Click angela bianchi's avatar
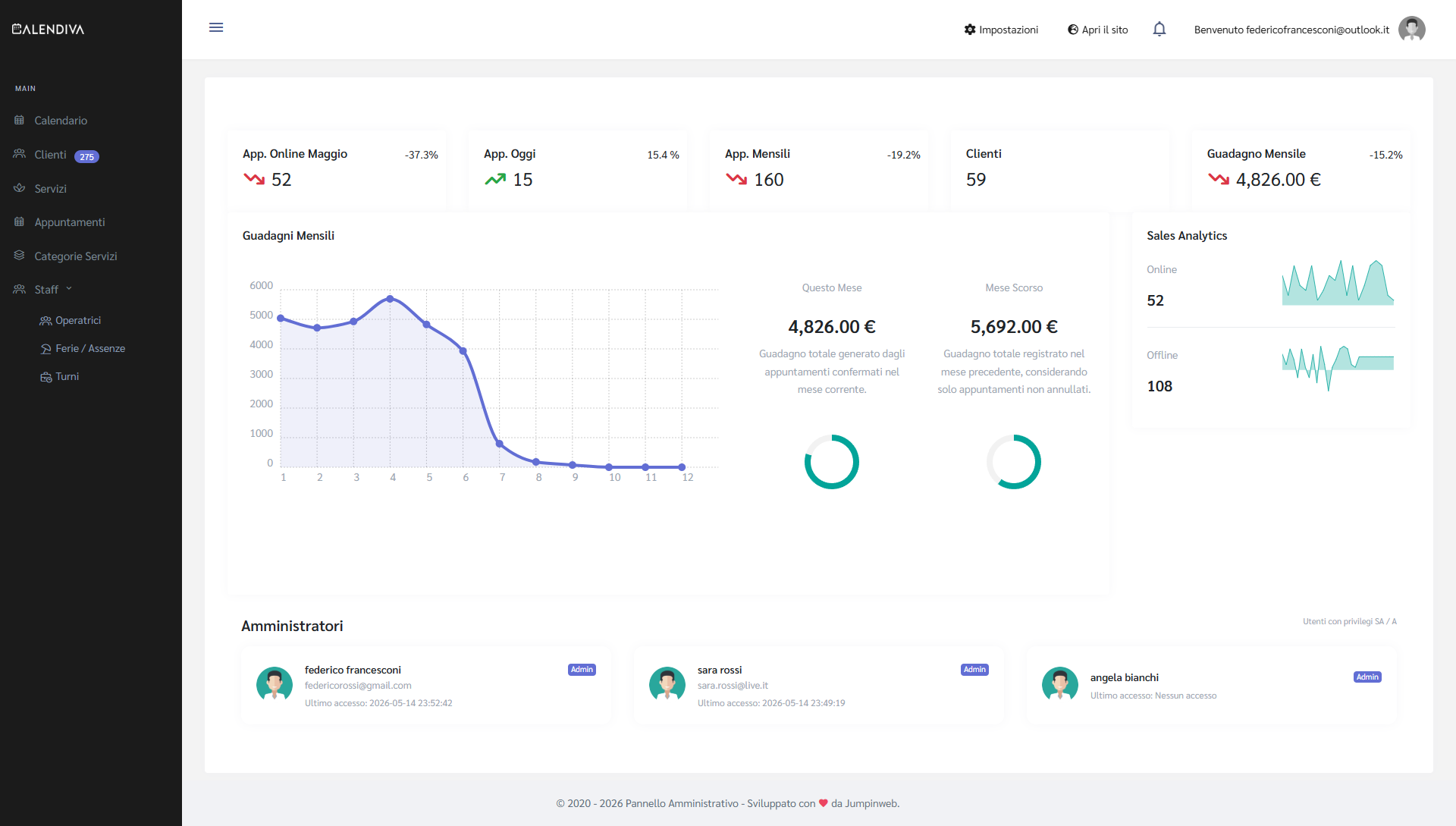Image resolution: width=1456 pixels, height=826 pixels. 1060,684
